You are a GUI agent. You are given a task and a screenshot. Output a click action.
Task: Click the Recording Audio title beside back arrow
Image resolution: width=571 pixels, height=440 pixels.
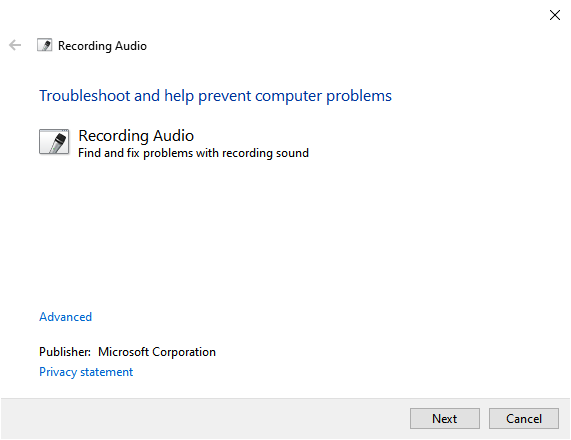pos(102,46)
